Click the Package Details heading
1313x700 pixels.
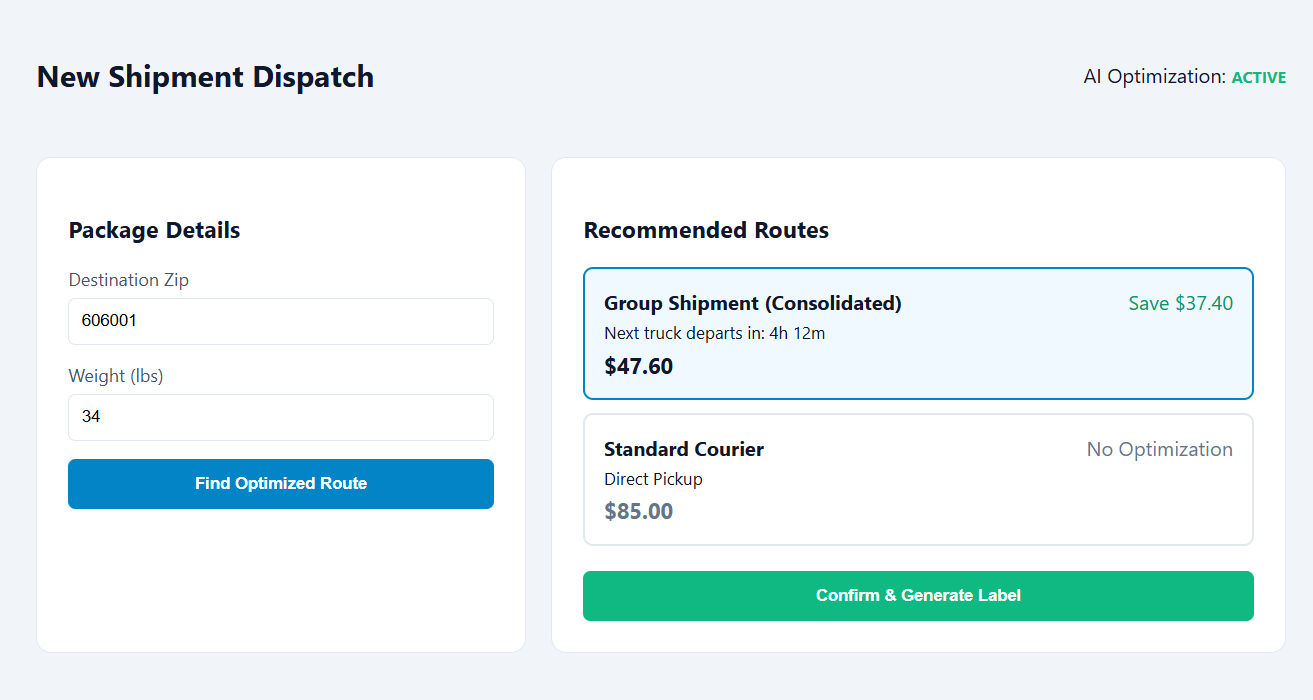(154, 230)
